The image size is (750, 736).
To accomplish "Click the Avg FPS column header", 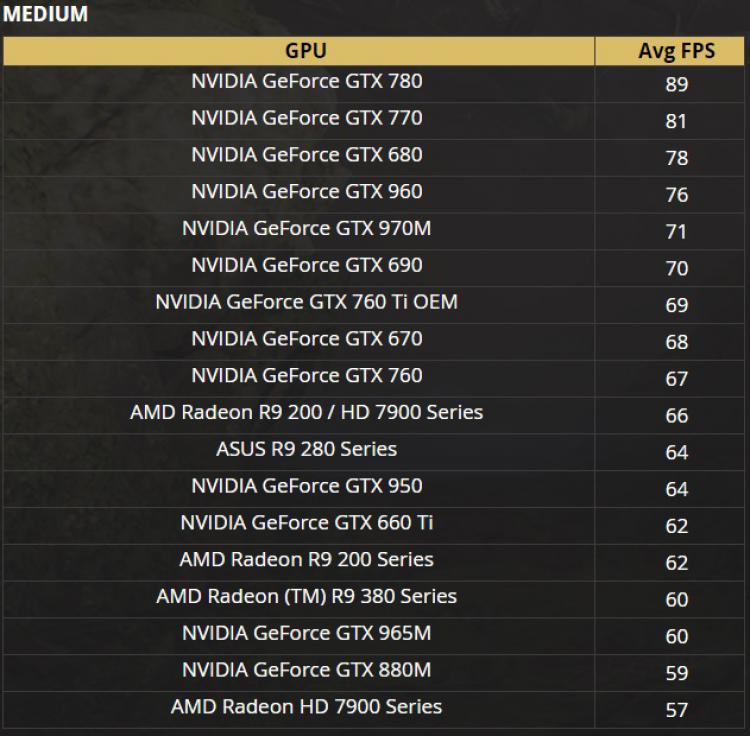I will click(676, 51).
